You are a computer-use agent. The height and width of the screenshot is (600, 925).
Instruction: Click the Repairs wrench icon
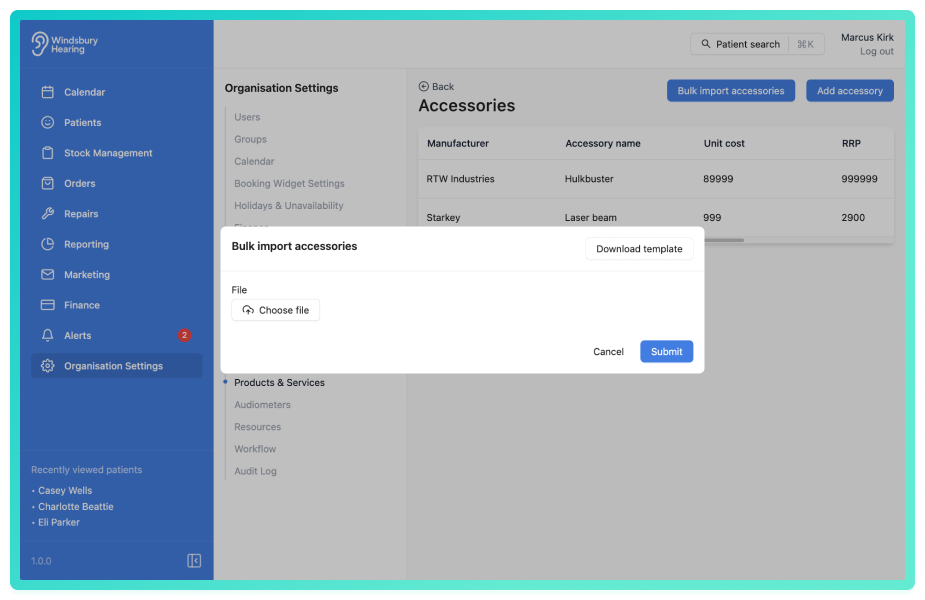[48, 214]
